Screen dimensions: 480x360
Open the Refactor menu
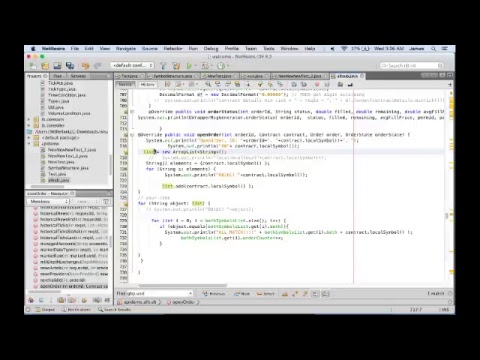coord(173,49)
